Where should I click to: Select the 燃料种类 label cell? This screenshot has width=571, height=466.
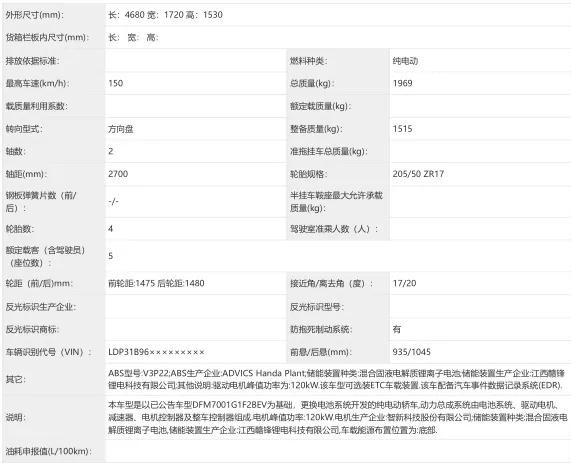click(338, 61)
